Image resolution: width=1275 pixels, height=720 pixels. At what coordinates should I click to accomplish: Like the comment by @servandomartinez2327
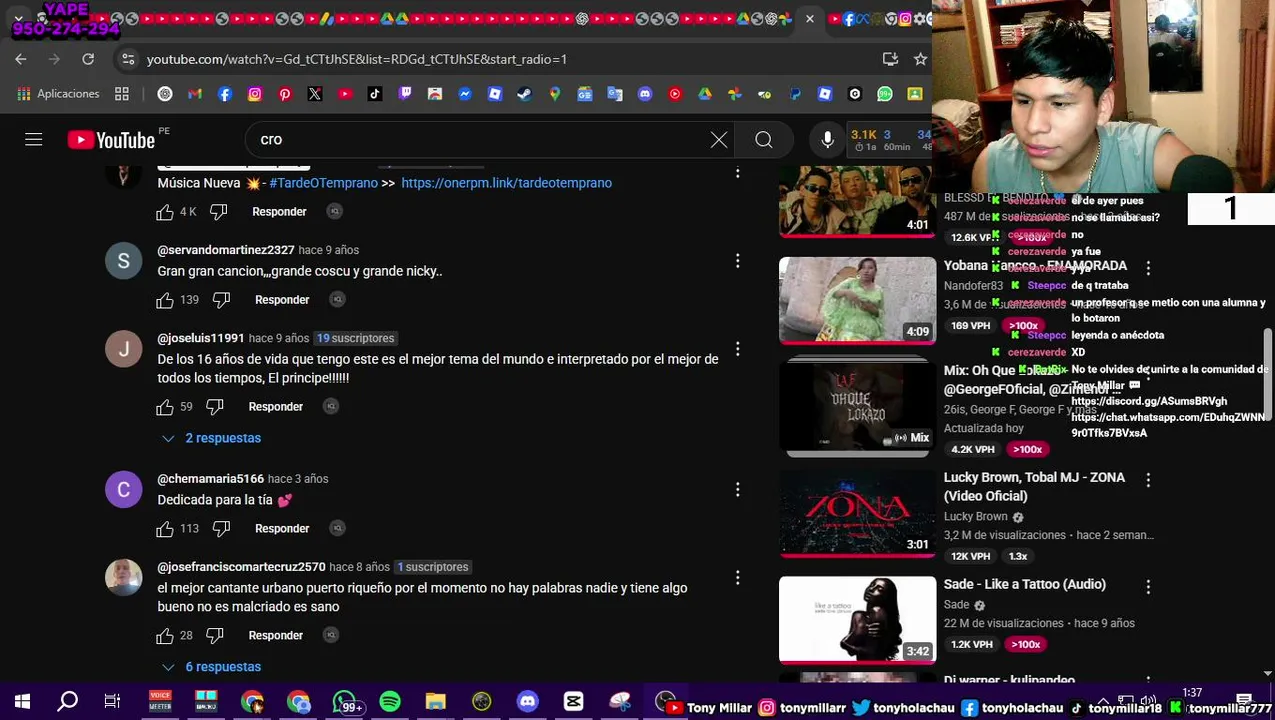165,300
